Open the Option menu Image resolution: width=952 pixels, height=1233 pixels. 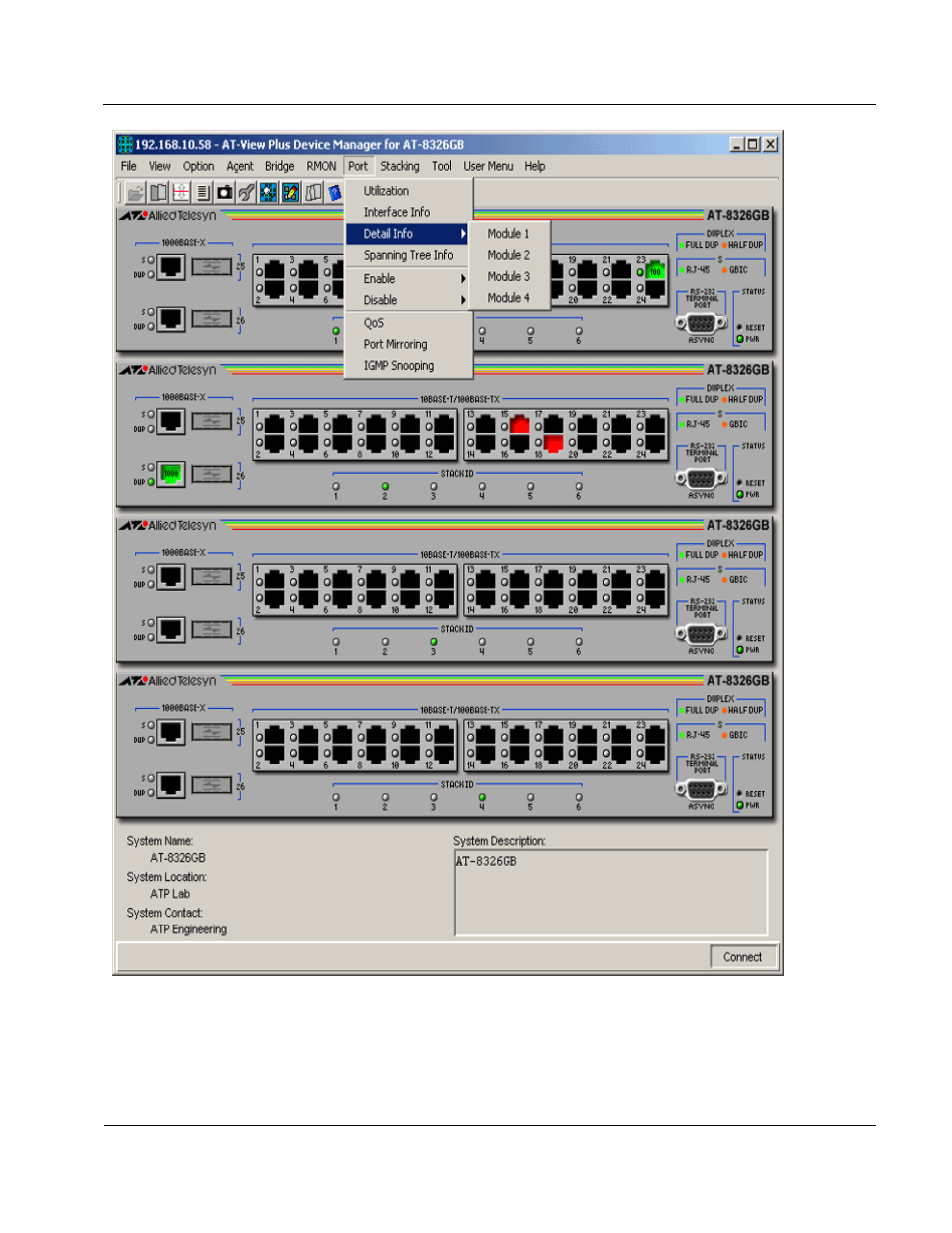tap(198, 166)
